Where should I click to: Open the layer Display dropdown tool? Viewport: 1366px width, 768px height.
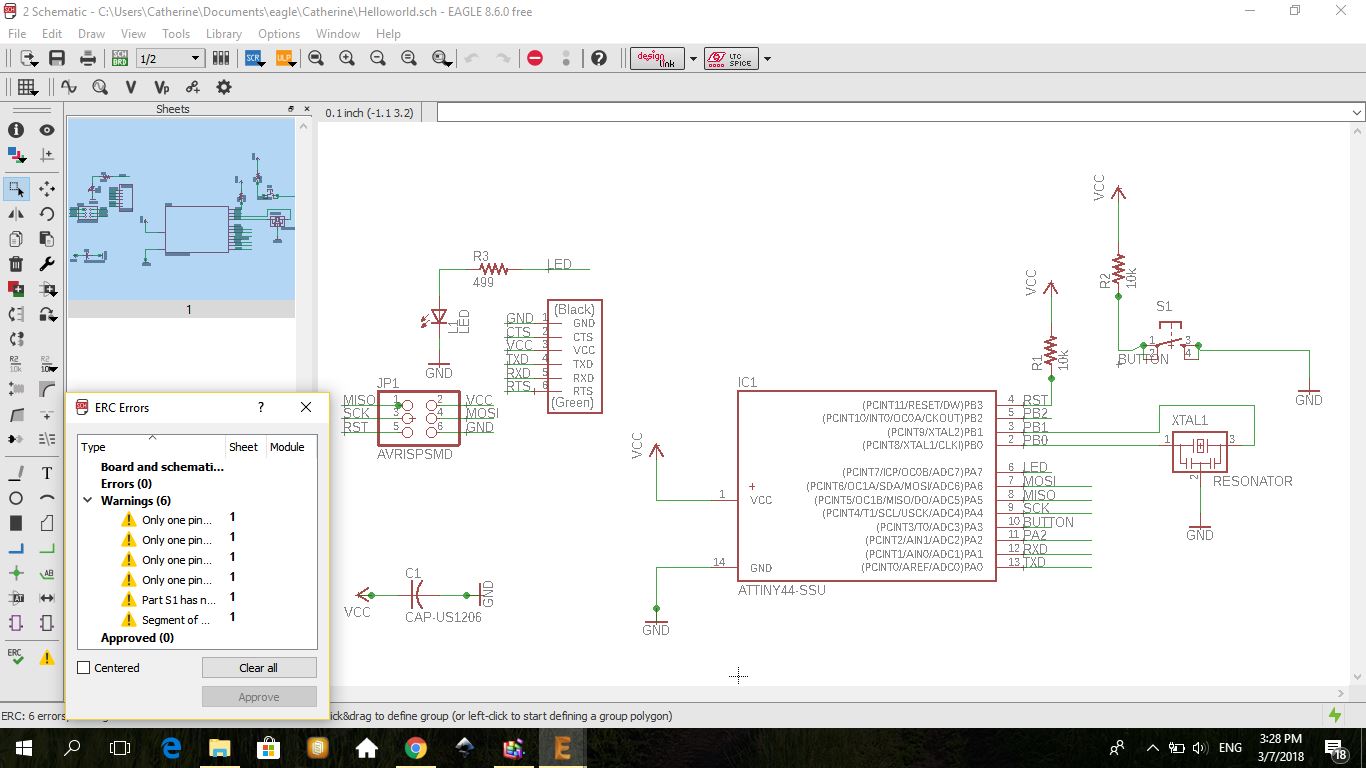click(16, 155)
